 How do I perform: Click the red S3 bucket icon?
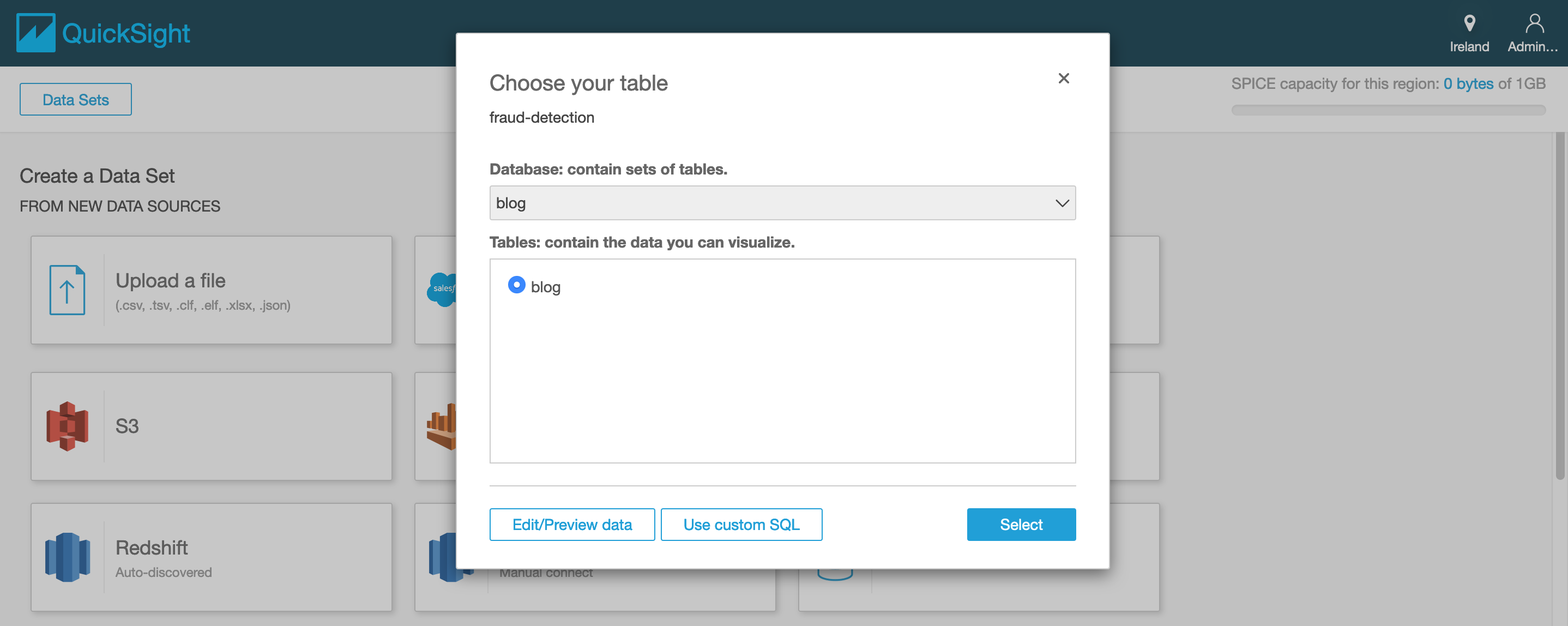67,426
